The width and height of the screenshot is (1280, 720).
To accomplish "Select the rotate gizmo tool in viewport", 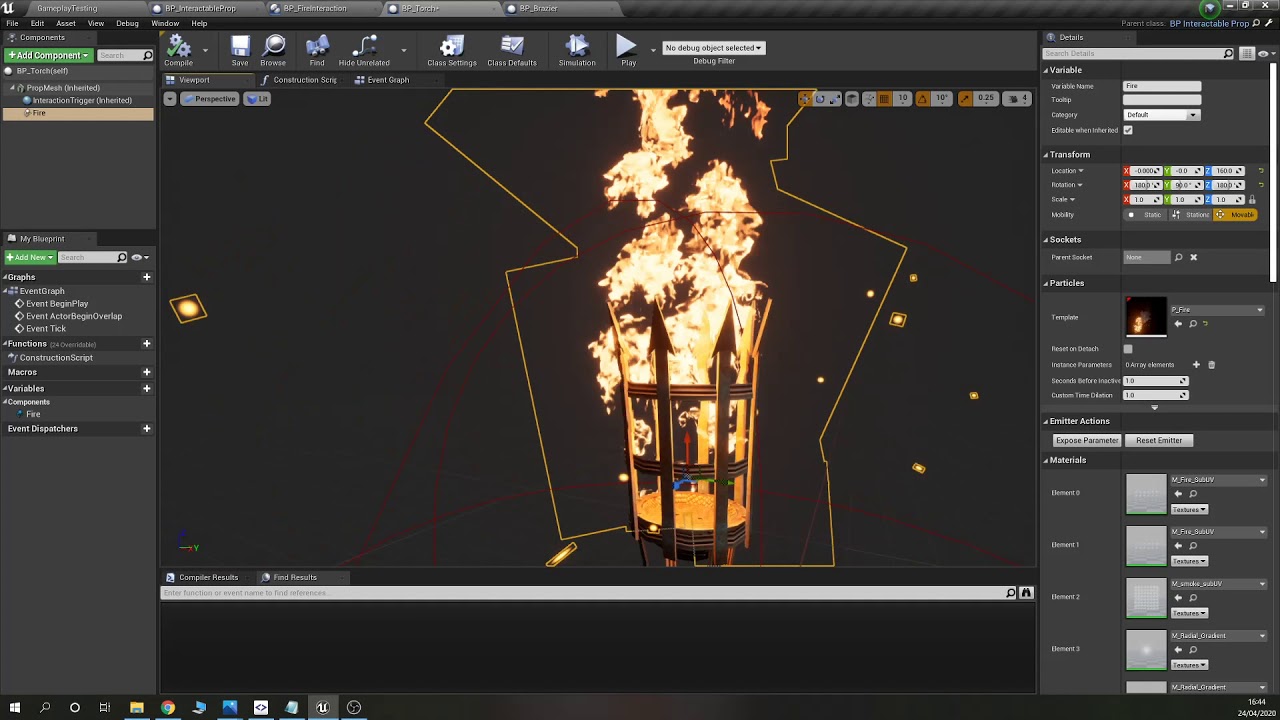I will (x=820, y=98).
